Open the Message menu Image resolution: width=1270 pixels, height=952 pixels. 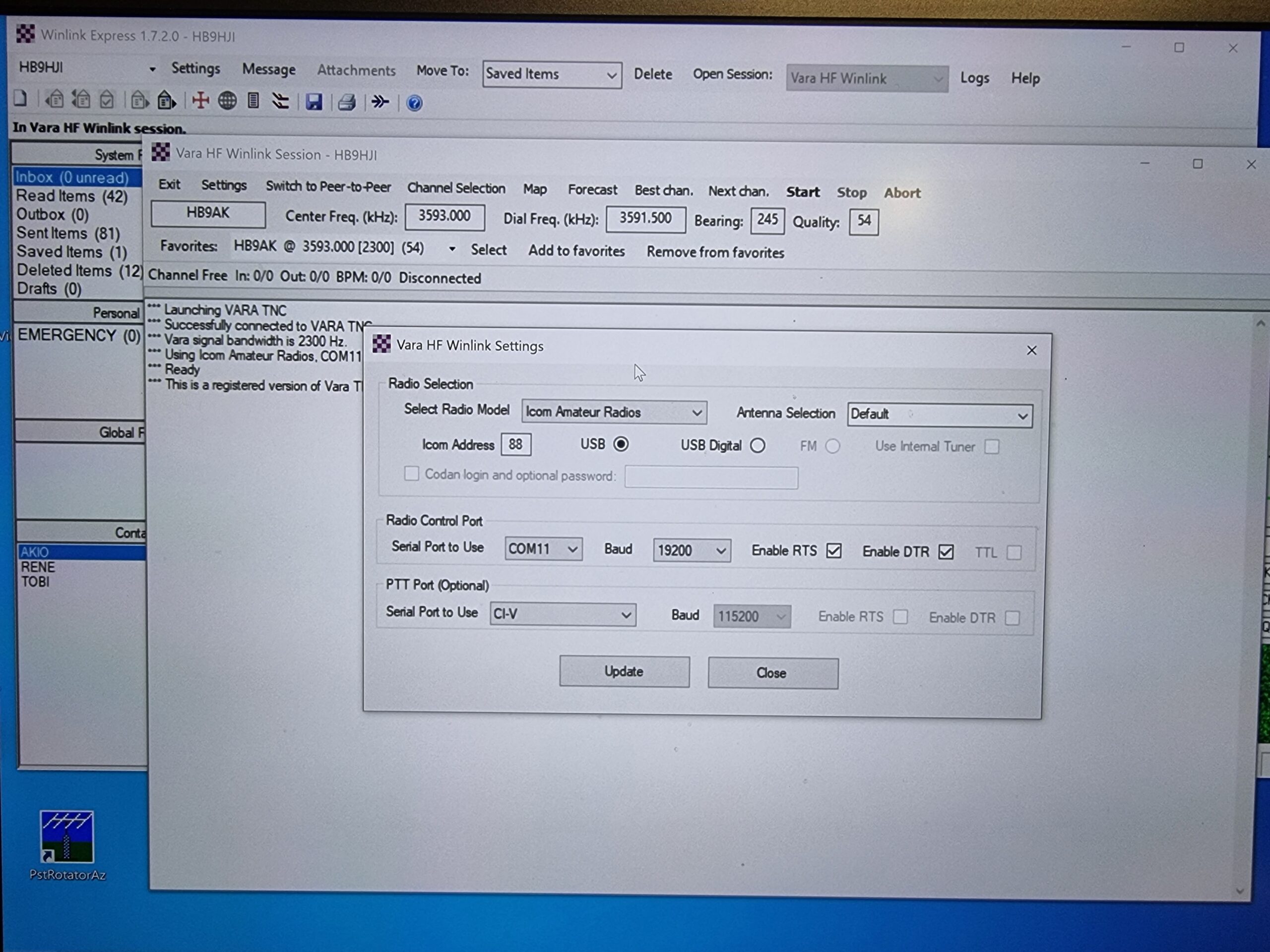pyautogui.click(x=269, y=69)
